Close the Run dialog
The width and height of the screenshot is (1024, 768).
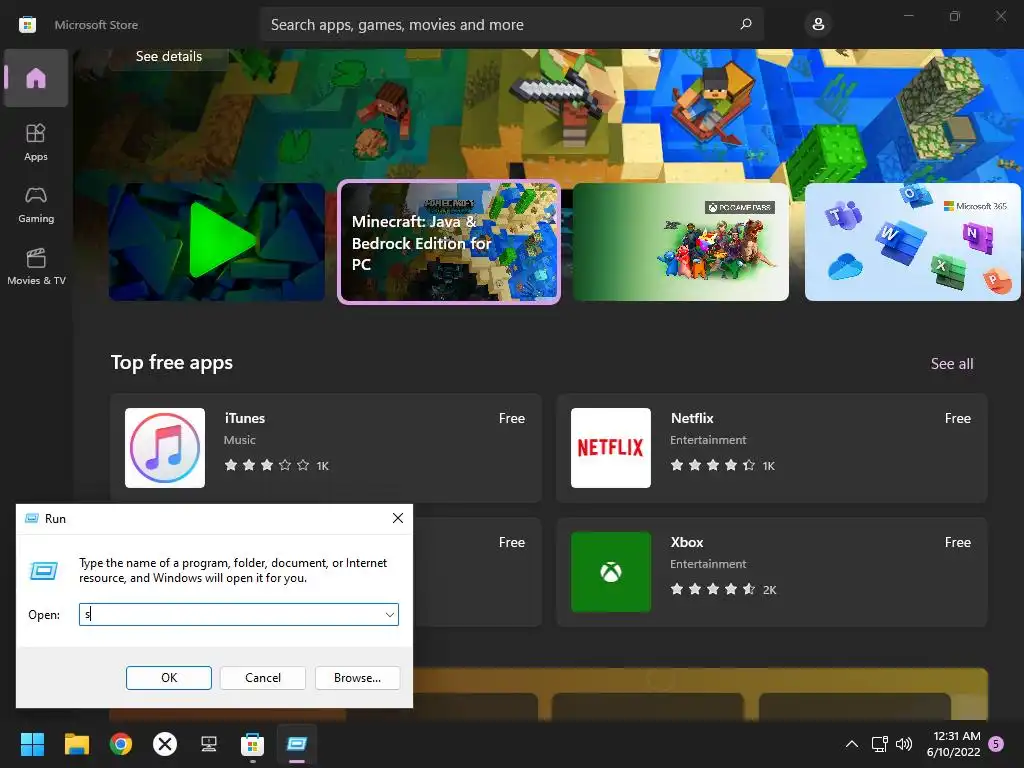tap(398, 518)
